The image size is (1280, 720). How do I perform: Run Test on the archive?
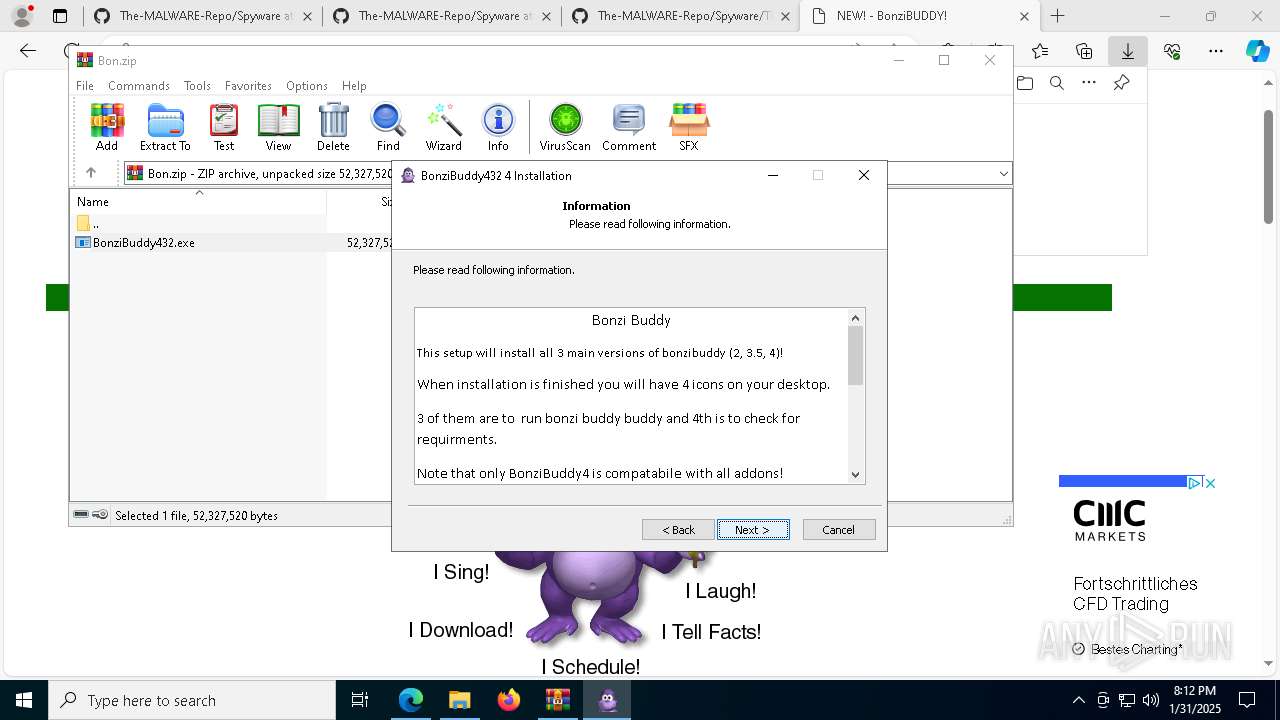click(224, 127)
